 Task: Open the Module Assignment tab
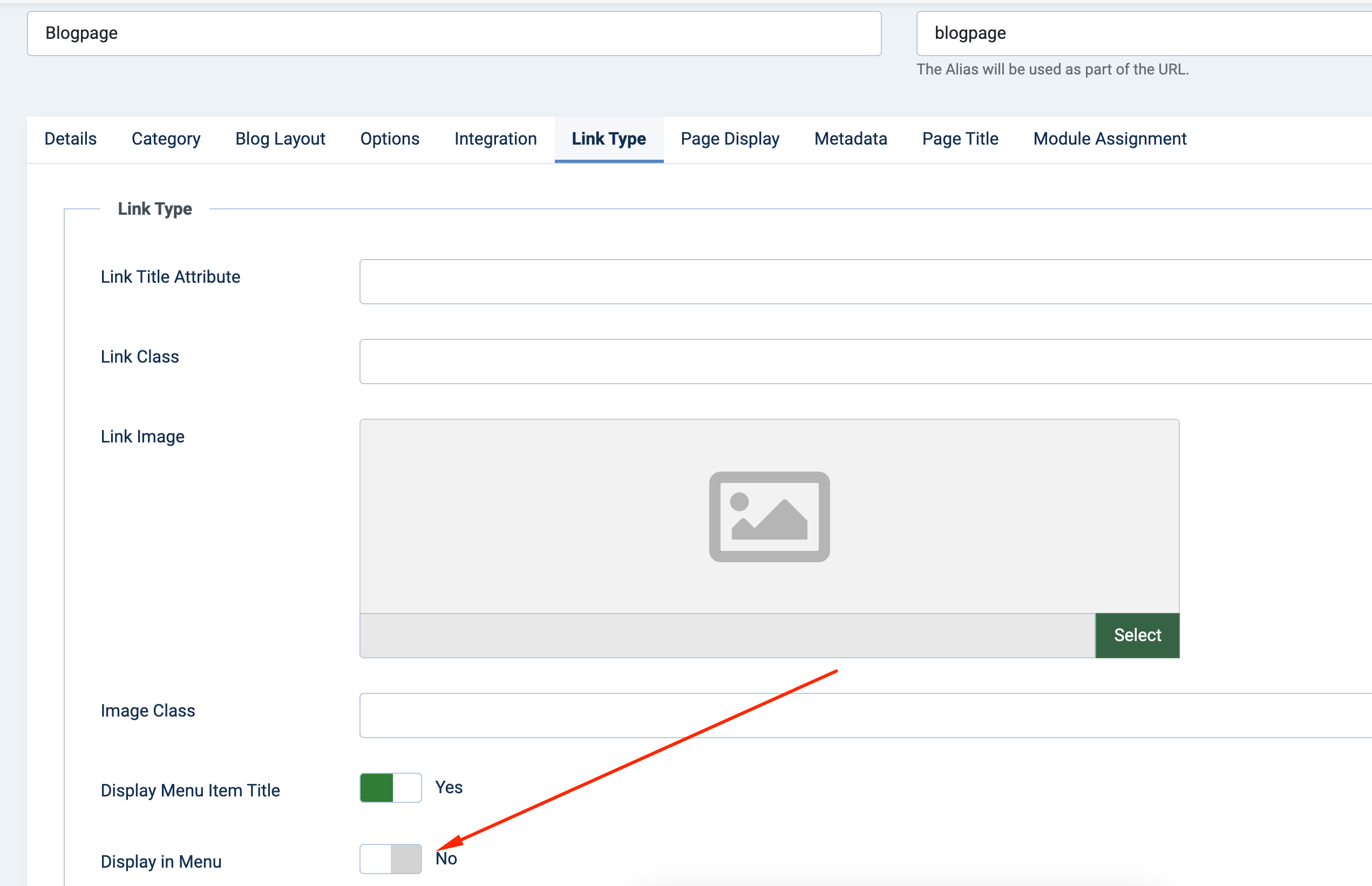pos(1109,139)
